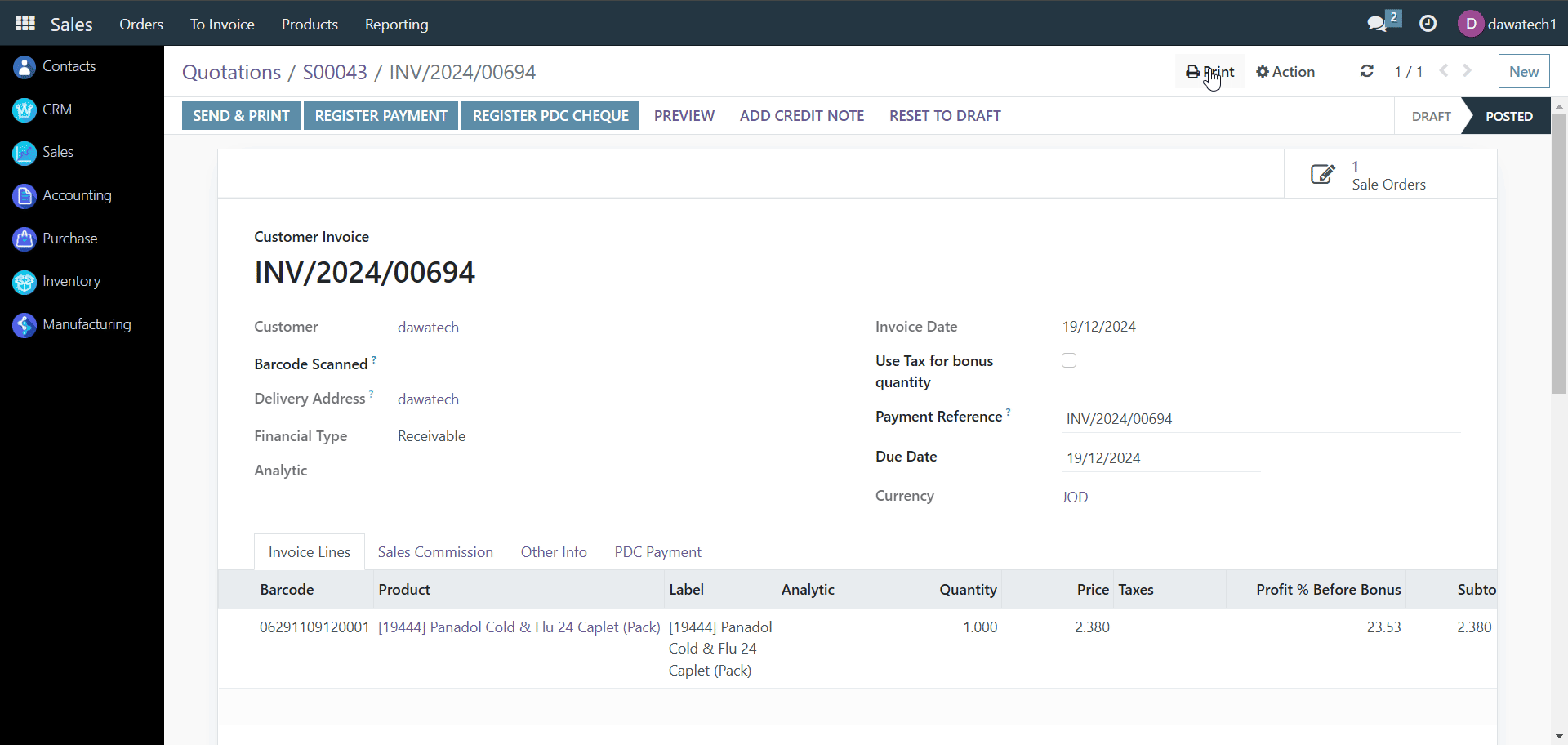The image size is (1568, 745).
Task: Open the Contacts app from sidebar
Action: coord(55,66)
